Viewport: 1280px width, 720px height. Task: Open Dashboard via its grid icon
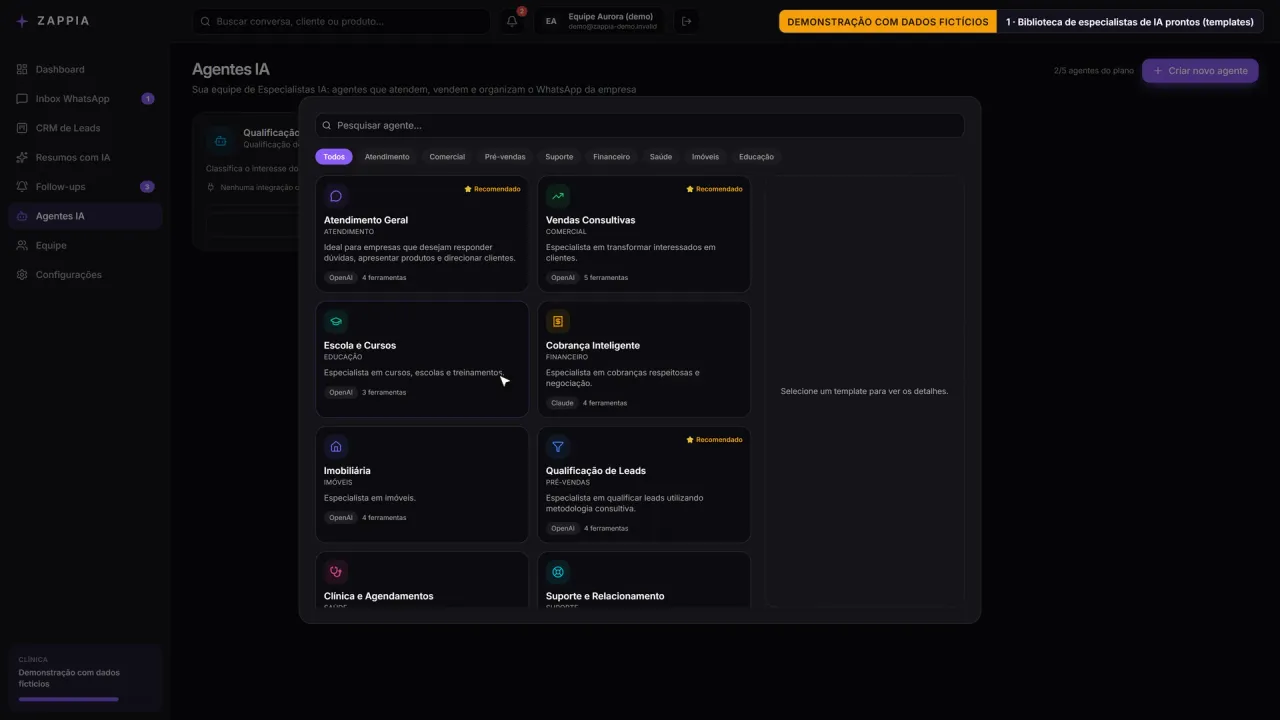(x=22, y=70)
